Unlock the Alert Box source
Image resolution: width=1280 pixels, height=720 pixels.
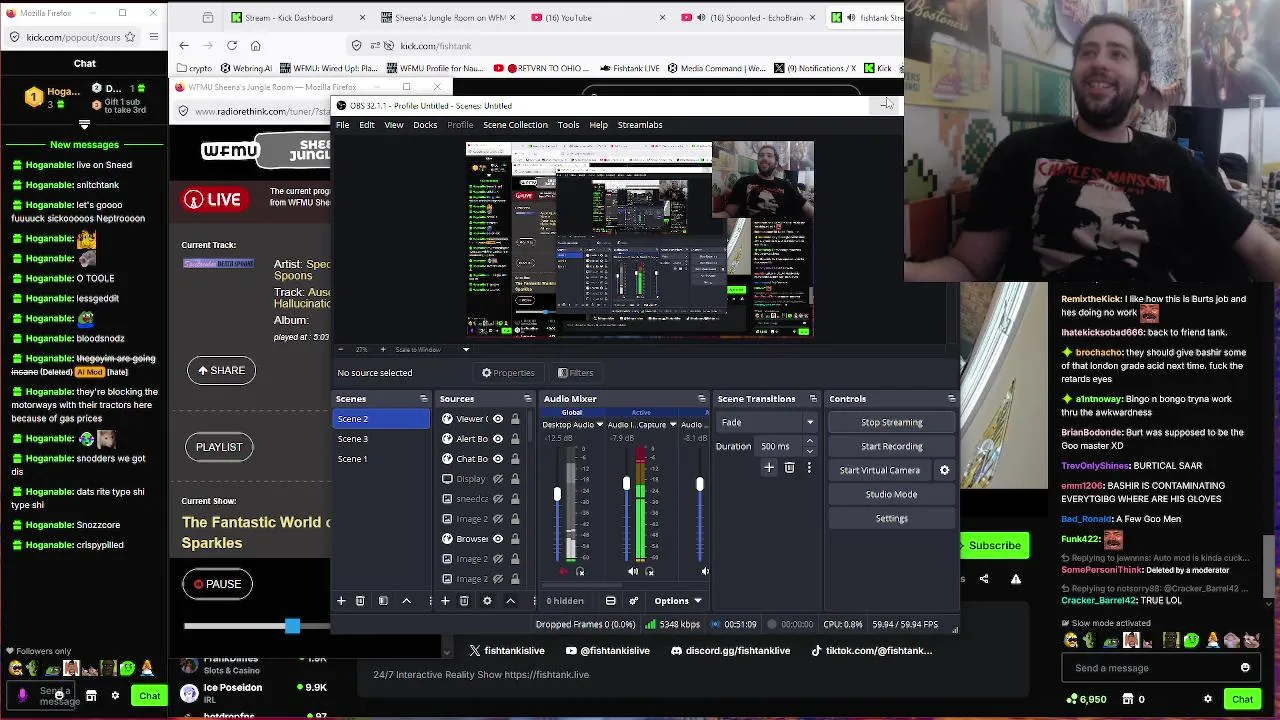point(515,439)
